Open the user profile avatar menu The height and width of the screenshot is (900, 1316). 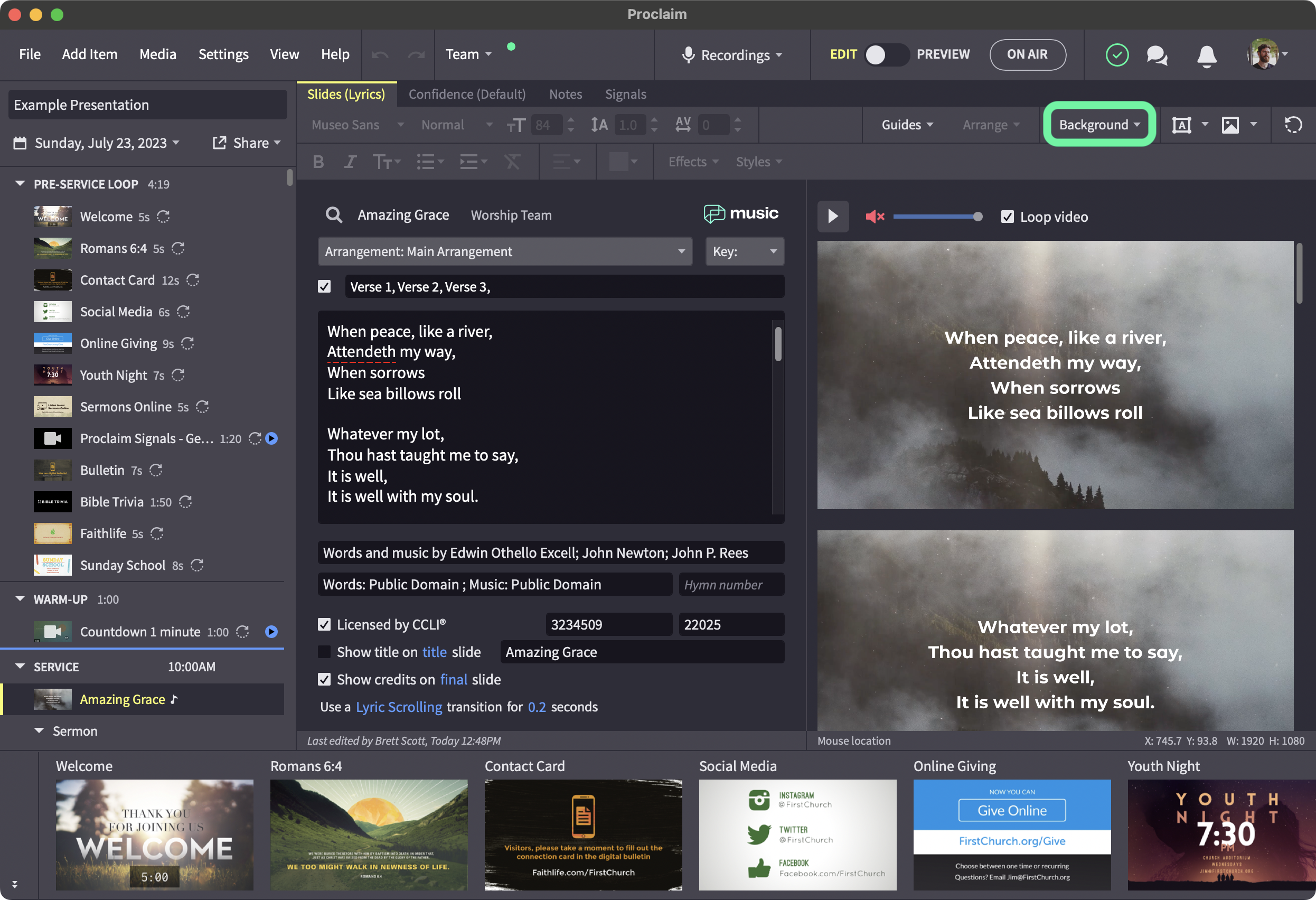click(x=1267, y=54)
